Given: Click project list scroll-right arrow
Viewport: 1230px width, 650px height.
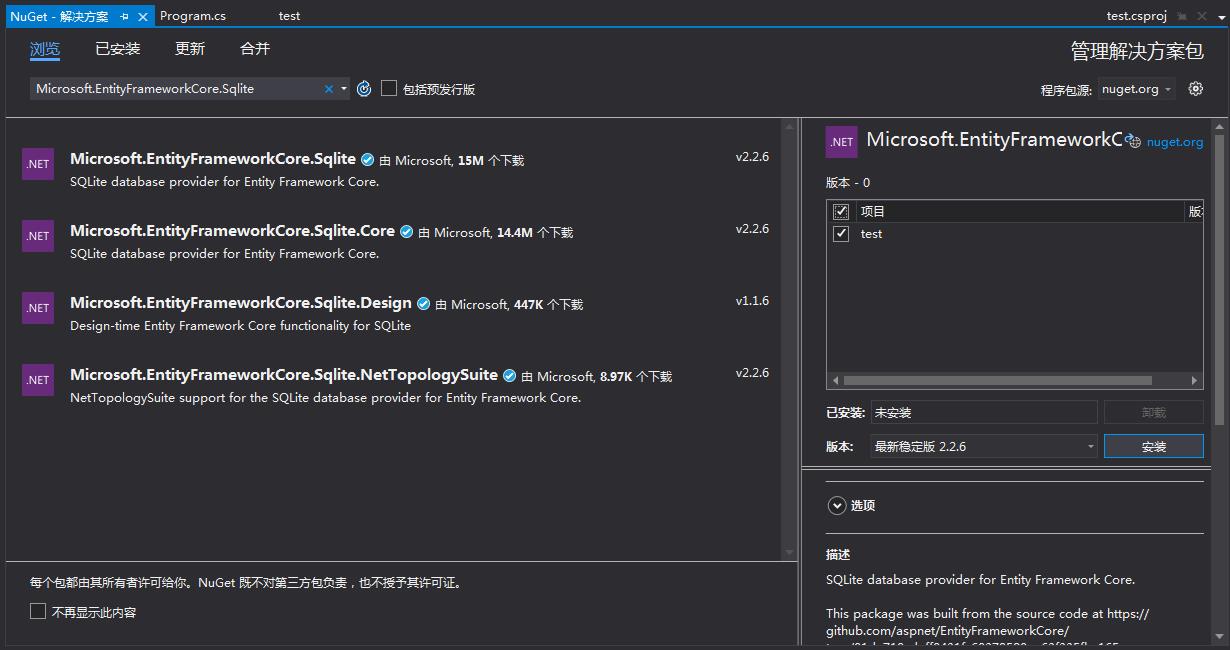Looking at the screenshot, I should (1194, 380).
